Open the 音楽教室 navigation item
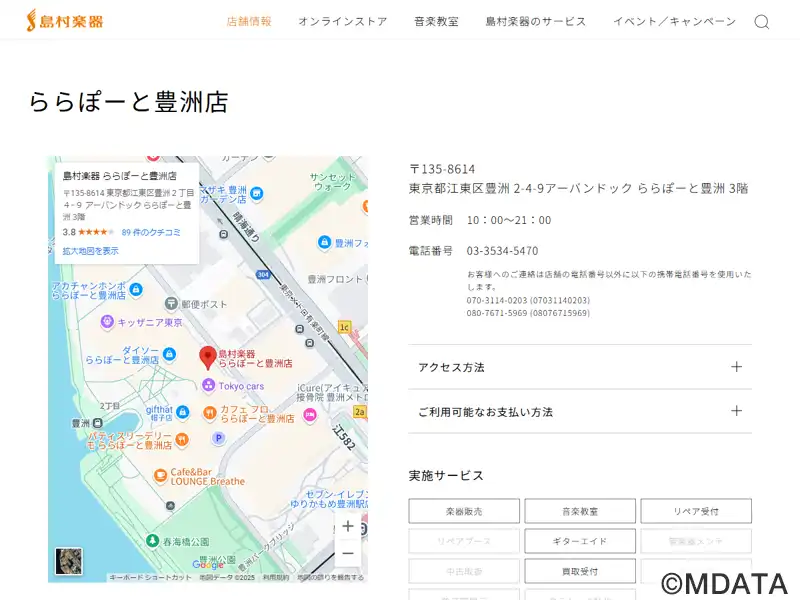 (436, 21)
